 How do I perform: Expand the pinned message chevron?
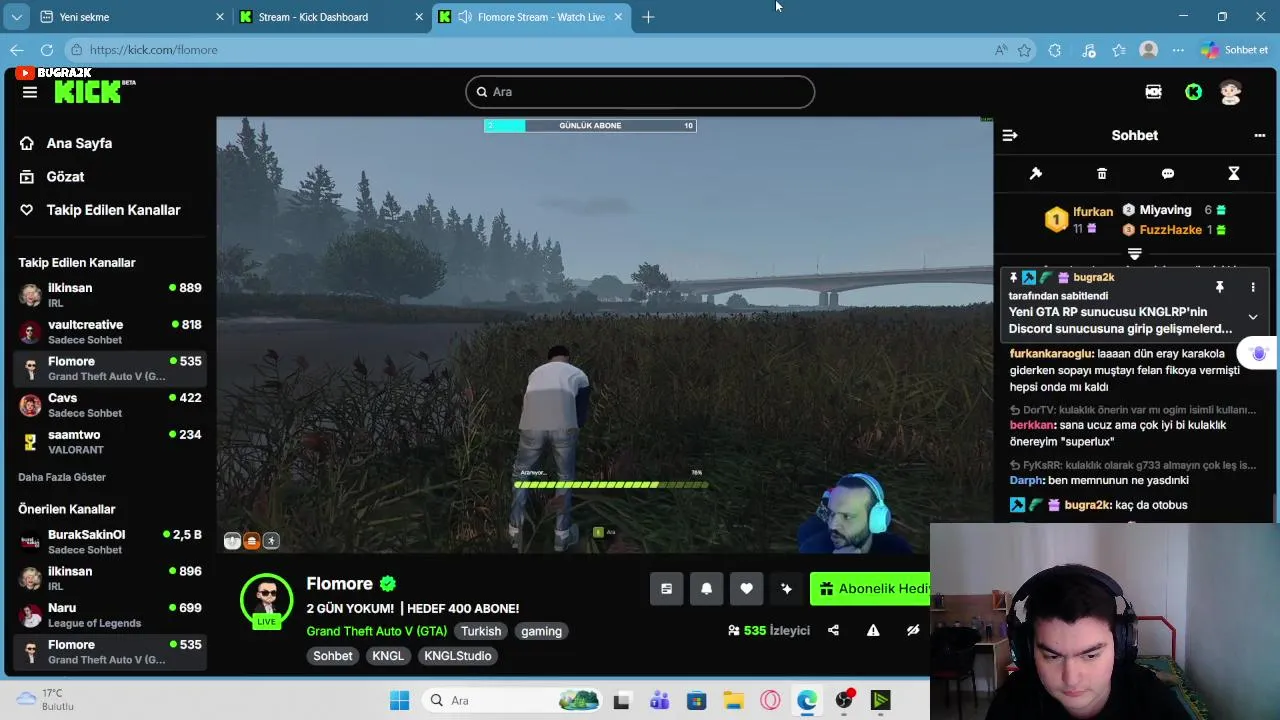(1253, 317)
